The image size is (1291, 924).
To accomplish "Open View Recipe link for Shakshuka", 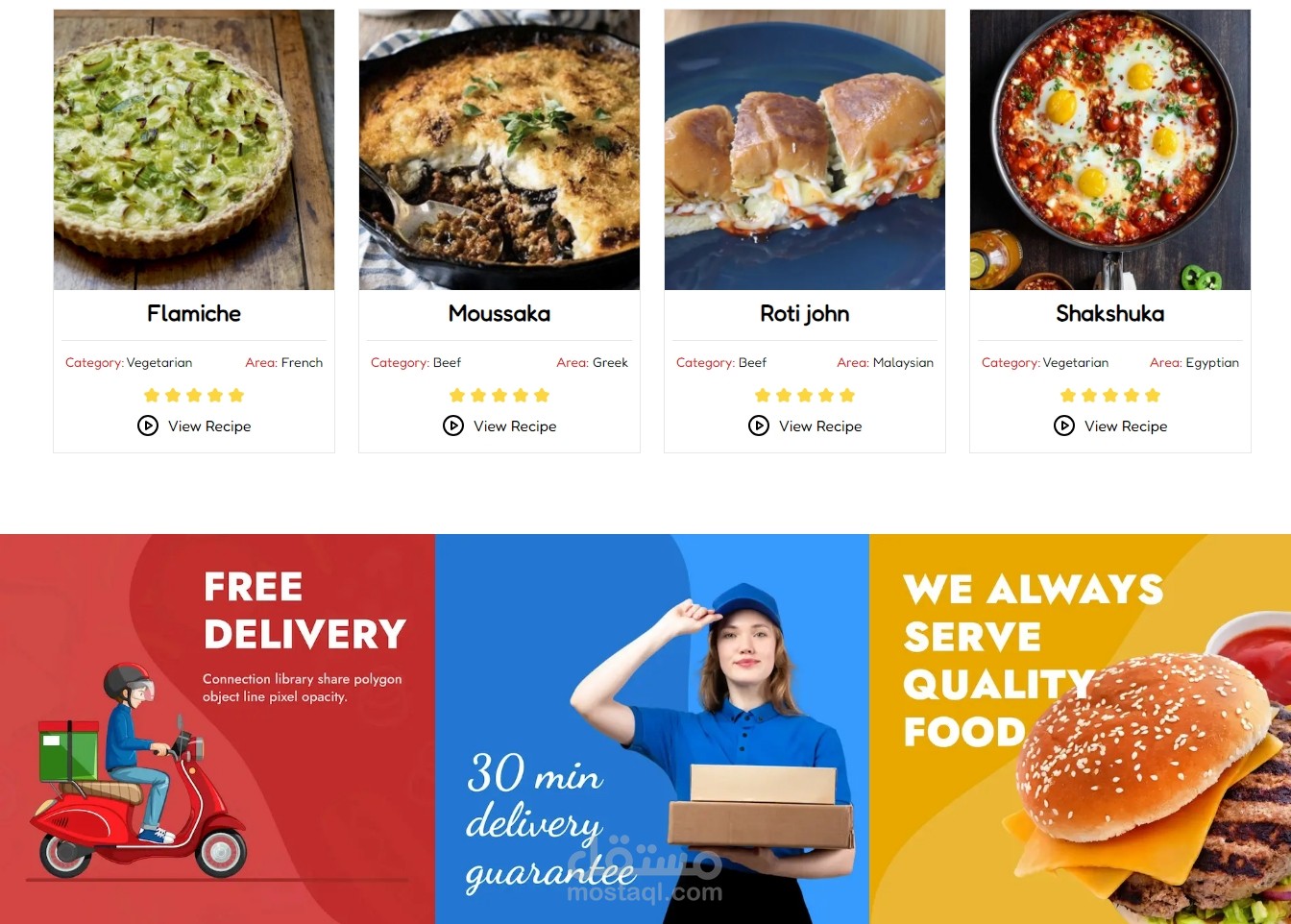I will pos(1126,426).
